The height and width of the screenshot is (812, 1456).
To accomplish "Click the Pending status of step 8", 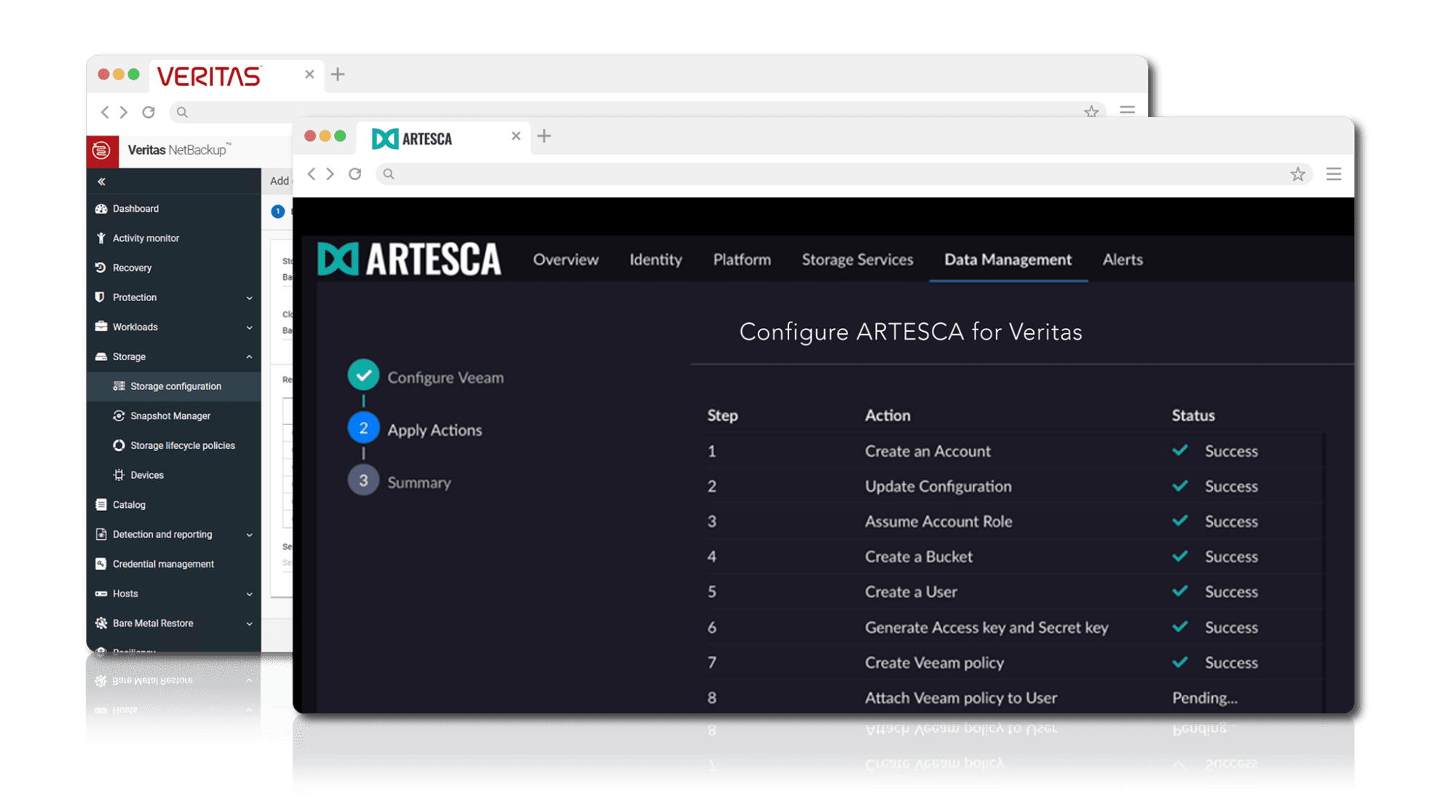I will coord(1204,698).
